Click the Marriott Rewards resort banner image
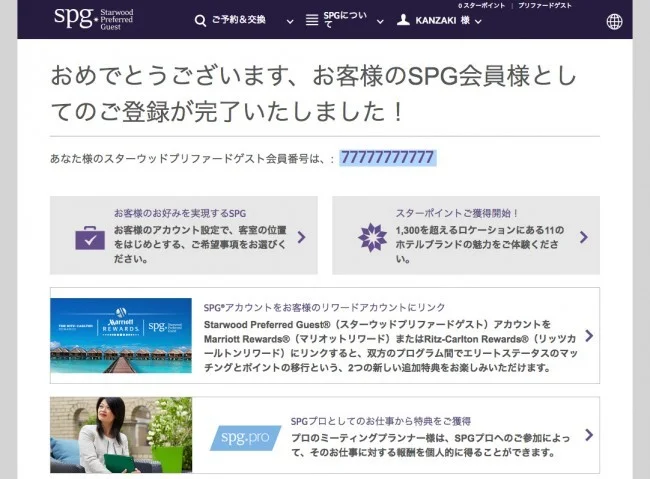Screen dimensions: 650x479 (120, 335)
